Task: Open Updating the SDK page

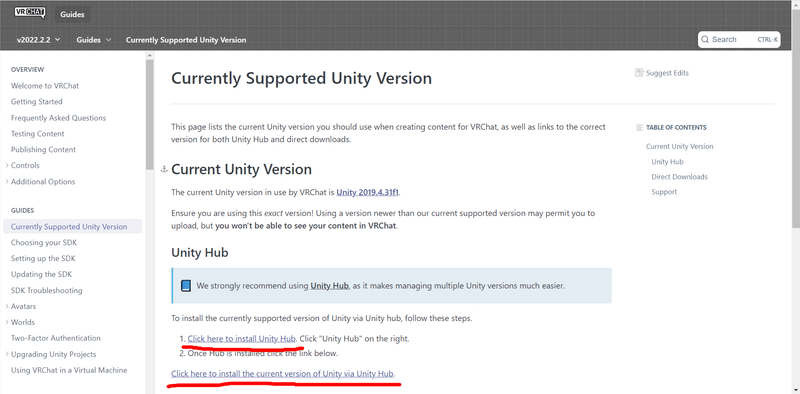Action: [41, 274]
